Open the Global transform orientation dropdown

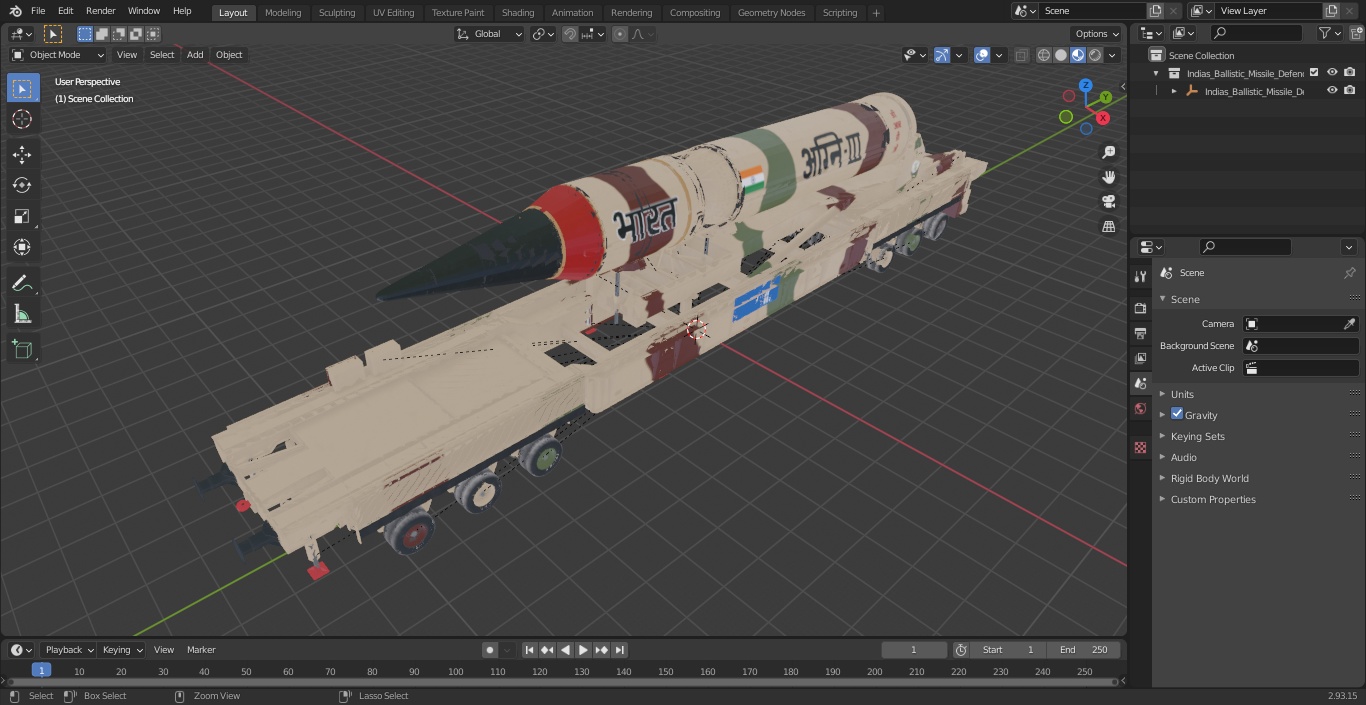(x=489, y=34)
